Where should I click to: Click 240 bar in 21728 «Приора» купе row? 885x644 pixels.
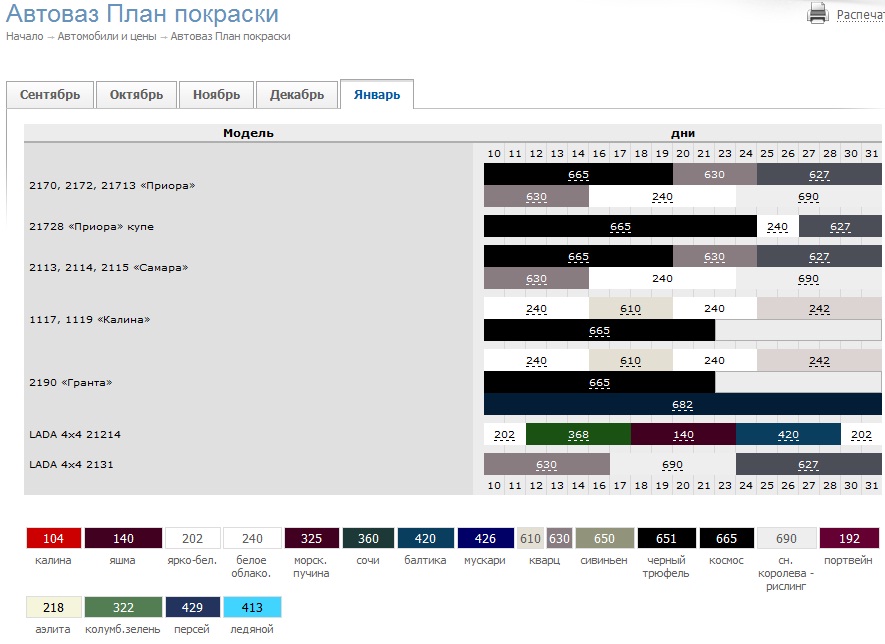click(778, 226)
